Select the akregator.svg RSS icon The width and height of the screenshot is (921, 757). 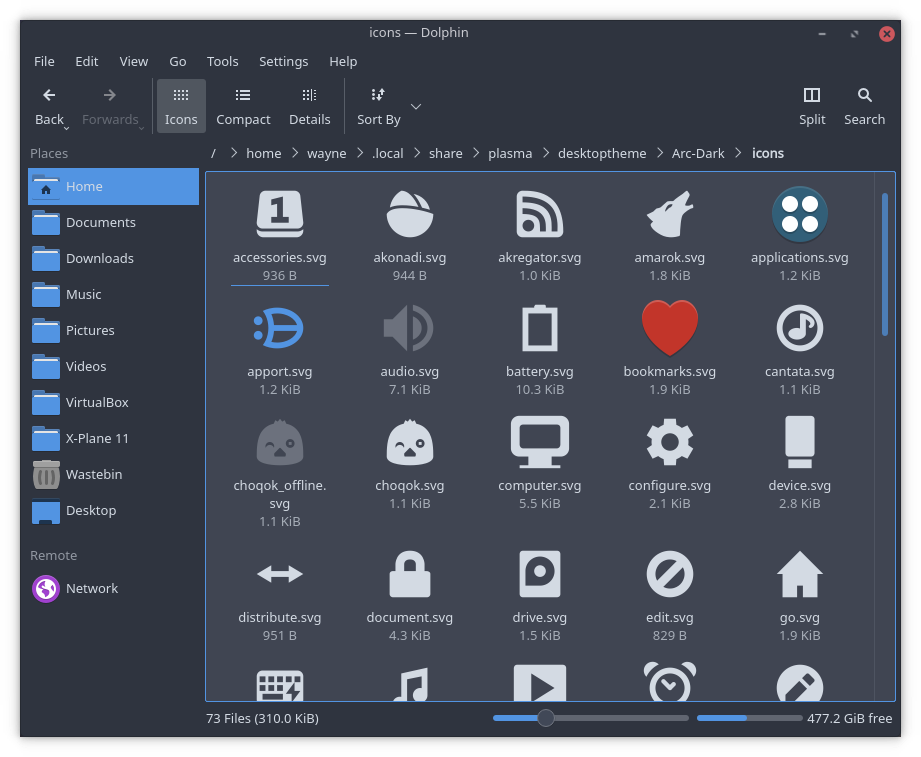(x=539, y=214)
